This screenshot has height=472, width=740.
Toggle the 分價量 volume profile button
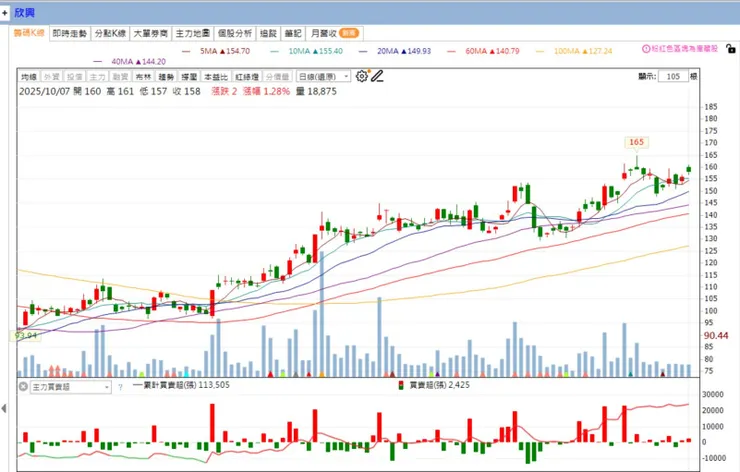click(278, 76)
